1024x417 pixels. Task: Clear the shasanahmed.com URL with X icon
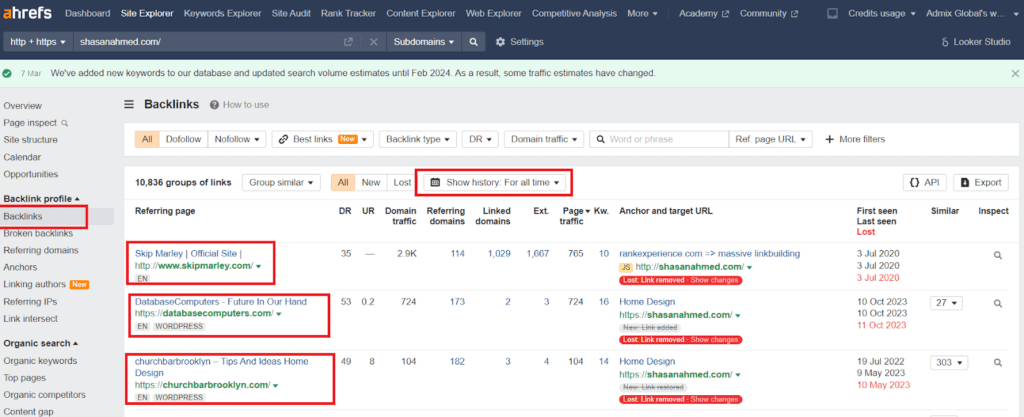click(x=374, y=42)
